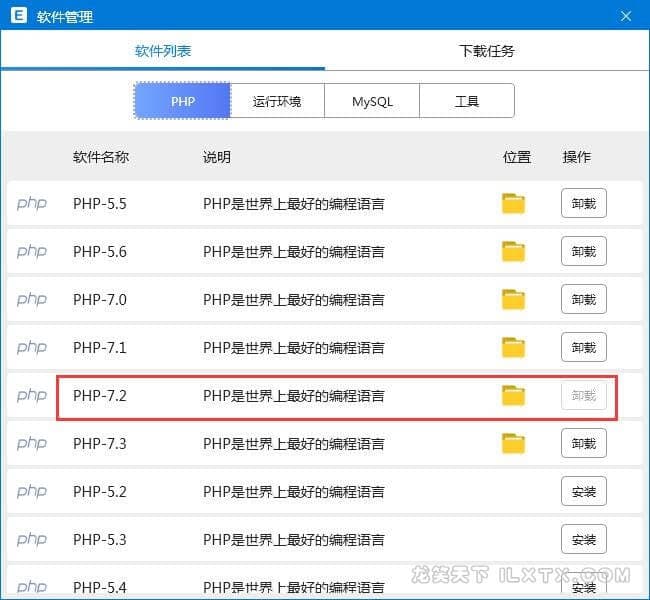Click the description text in PHP-7.2 row

pyautogui.click(x=293, y=396)
